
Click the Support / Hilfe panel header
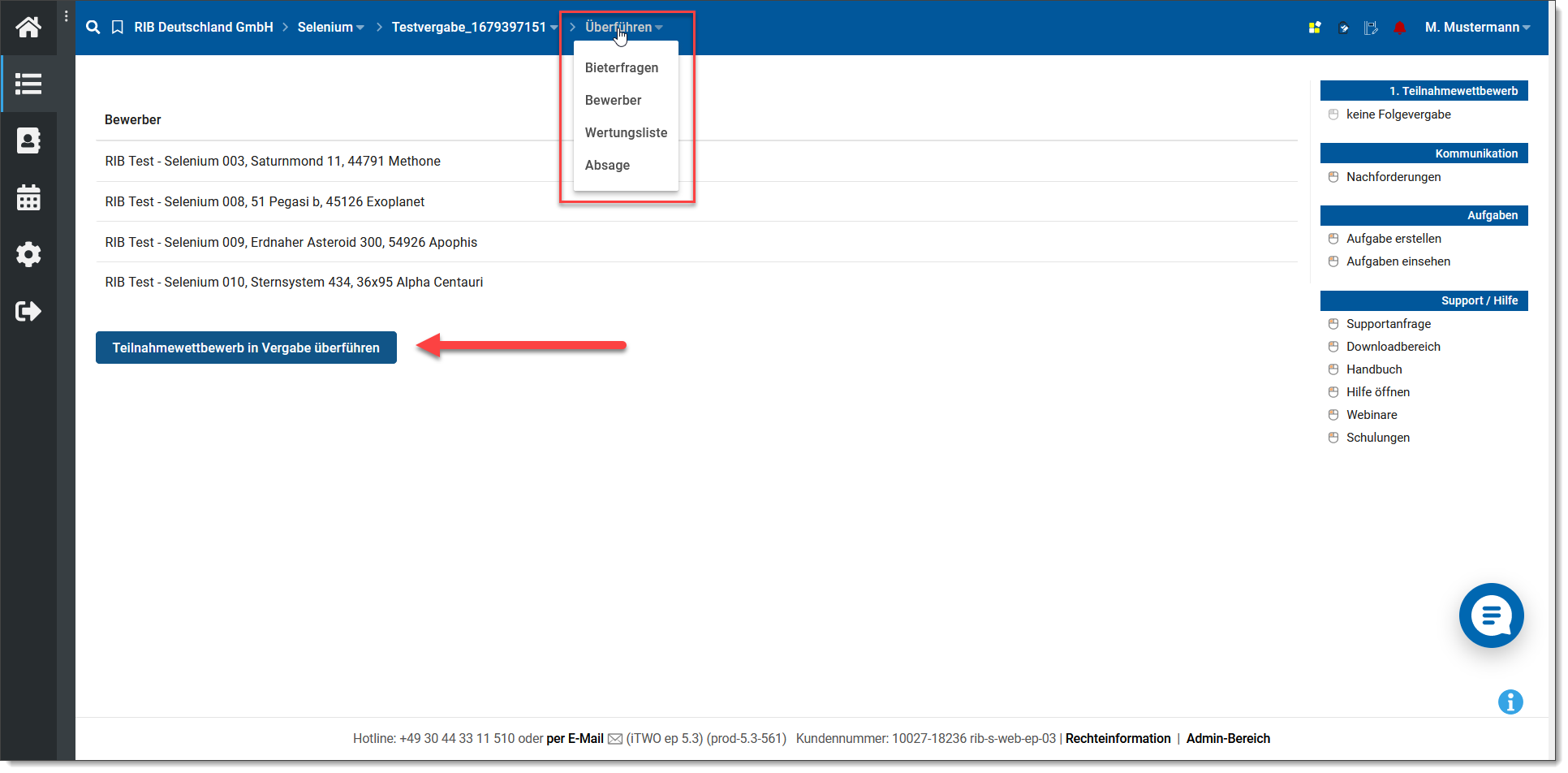(1424, 300)
